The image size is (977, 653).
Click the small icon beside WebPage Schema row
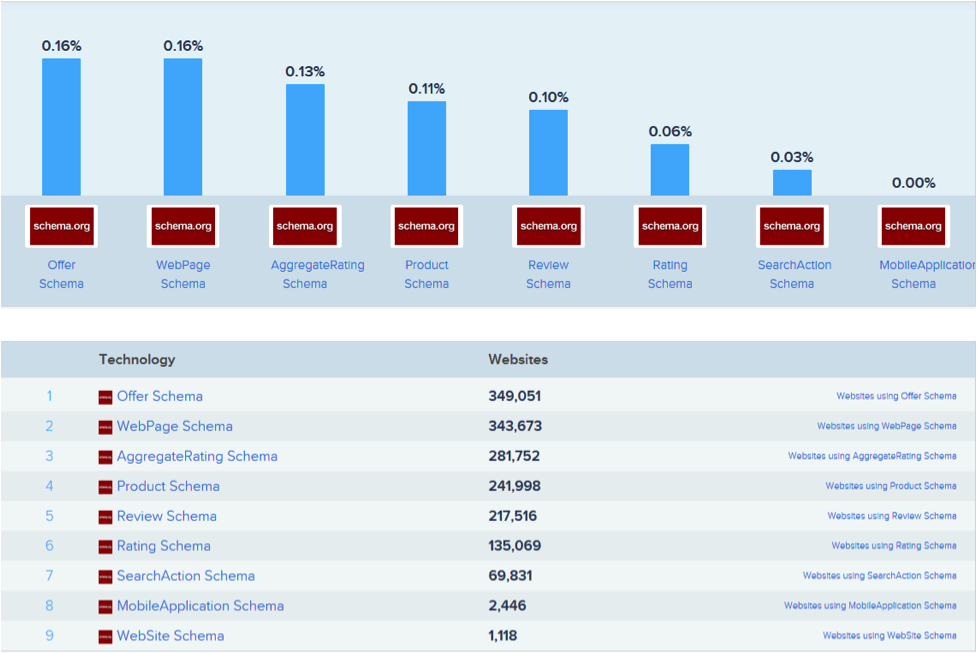[x=105, y=427]
